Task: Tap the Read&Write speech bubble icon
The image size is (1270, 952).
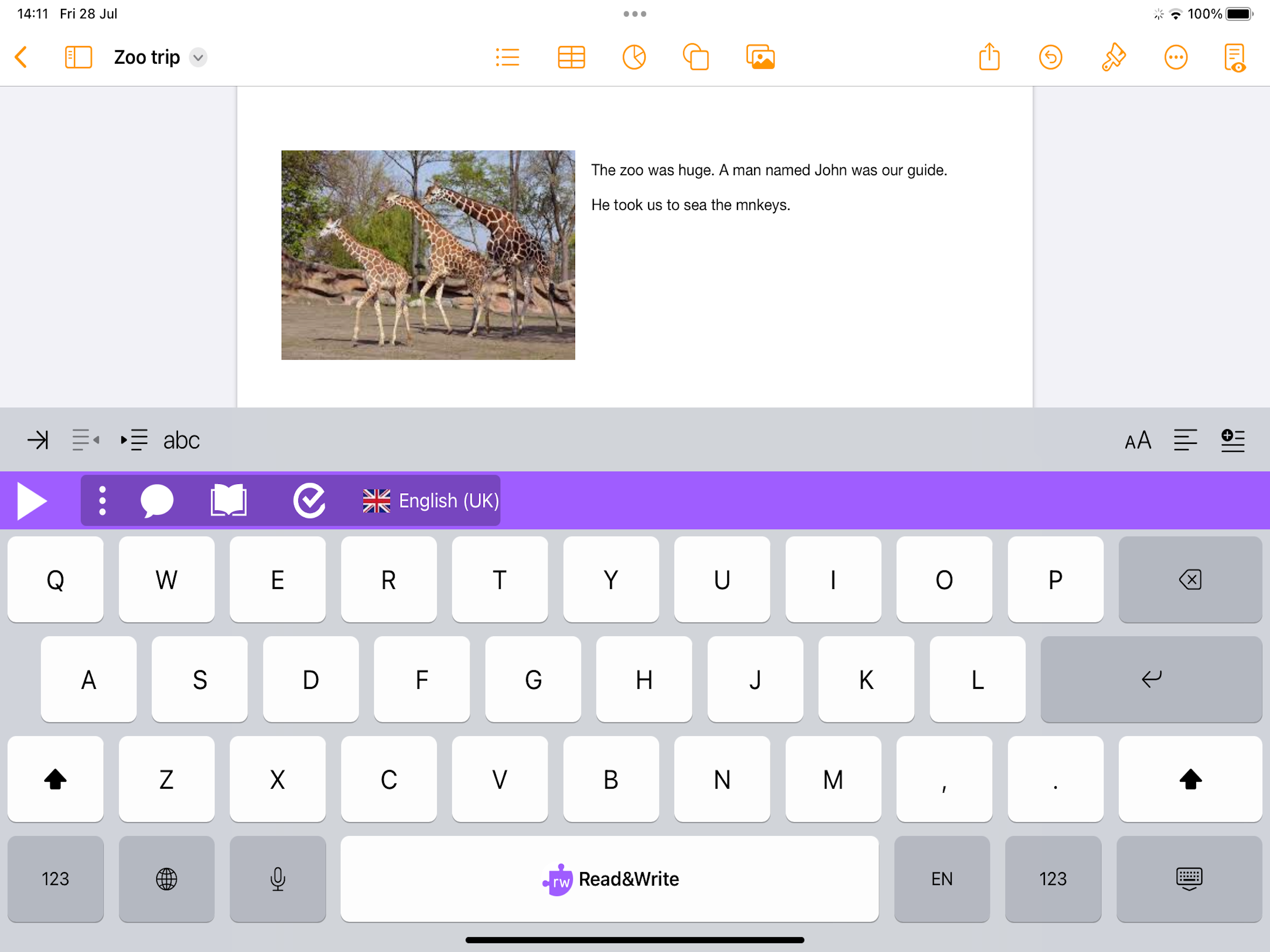Action: point(157,501)
